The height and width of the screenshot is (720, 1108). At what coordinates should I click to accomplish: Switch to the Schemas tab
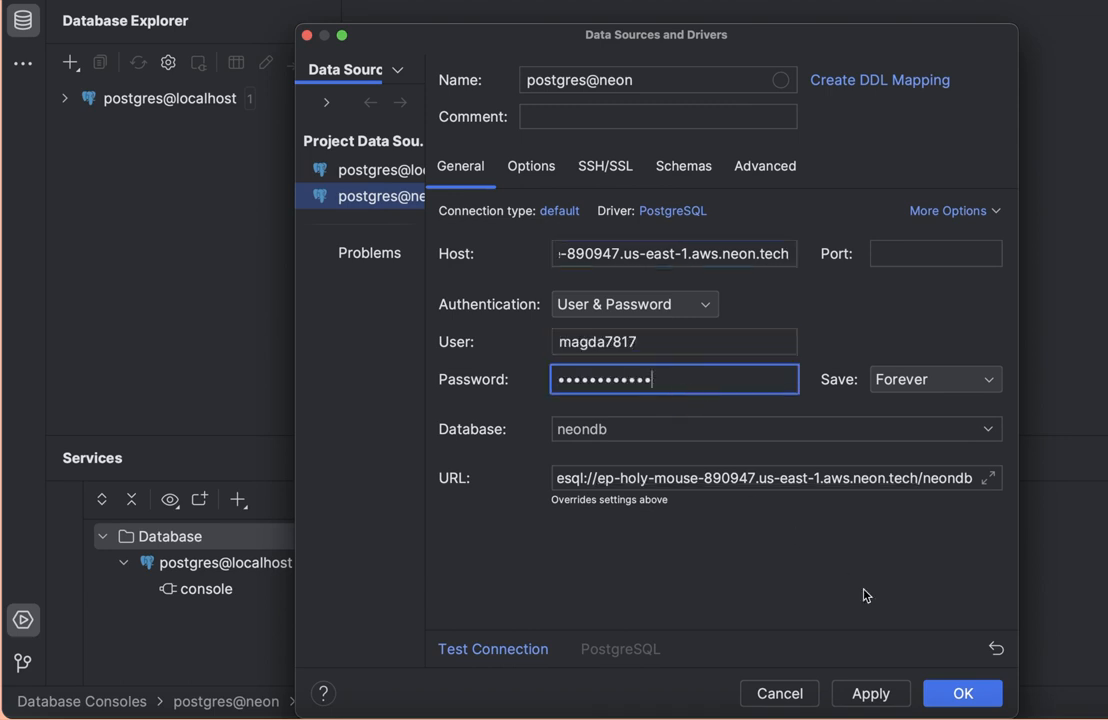[x=683, y=166]
